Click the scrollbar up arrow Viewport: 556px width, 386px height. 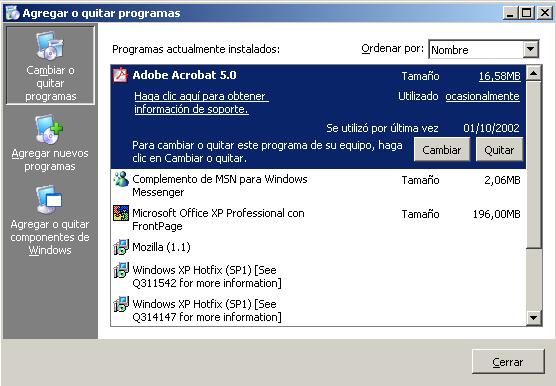(x=533, y=73)
